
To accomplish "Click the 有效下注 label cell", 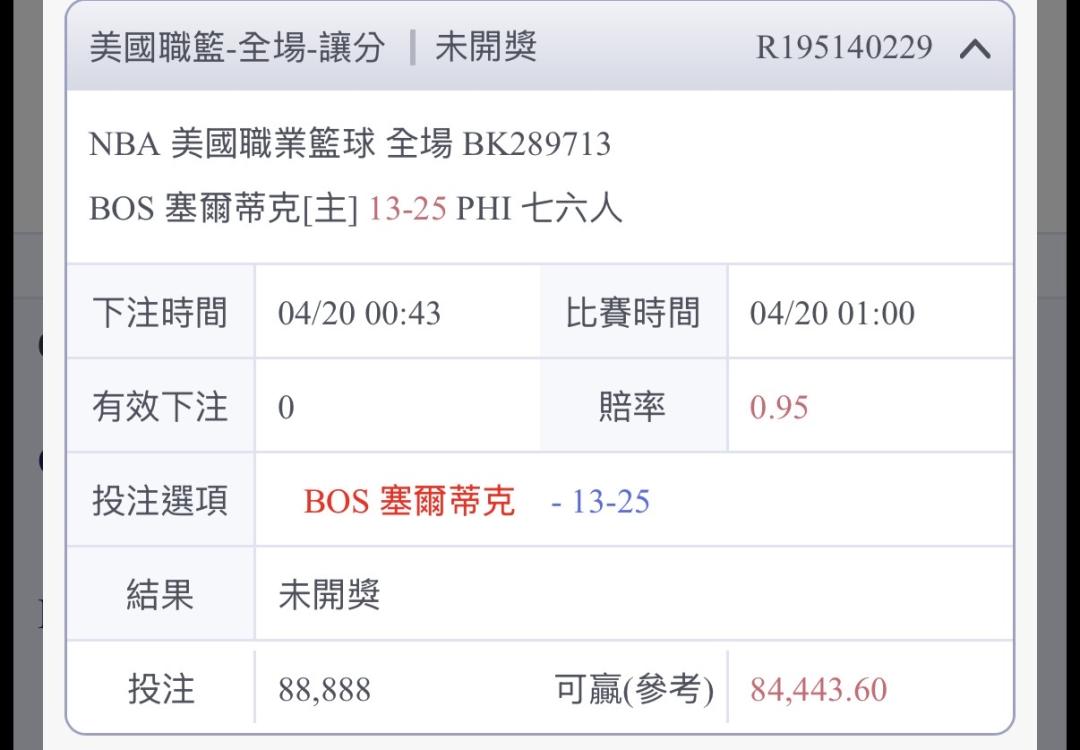I will [160, 408].
